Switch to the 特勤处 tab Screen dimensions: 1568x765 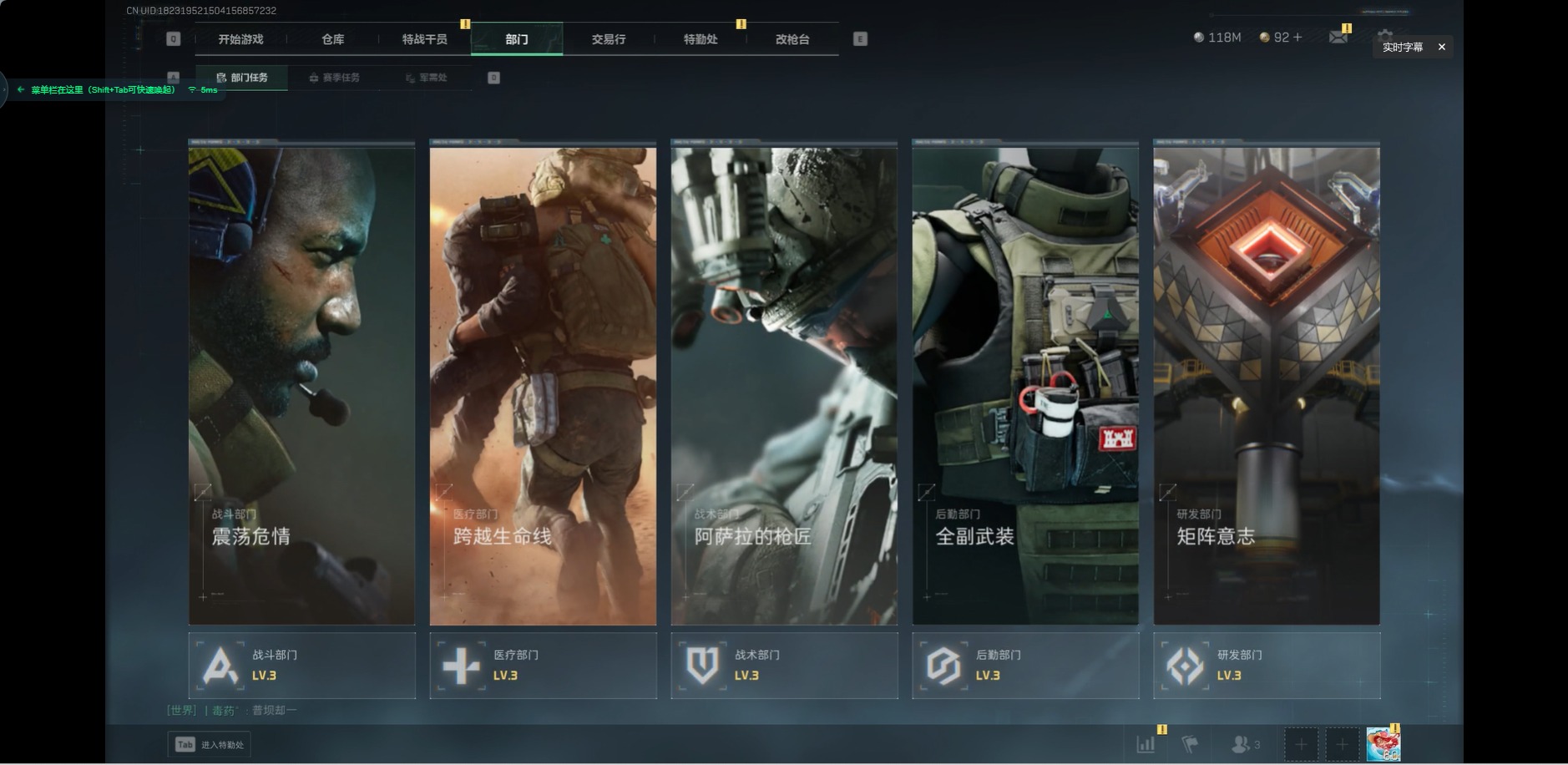point(701,39)
